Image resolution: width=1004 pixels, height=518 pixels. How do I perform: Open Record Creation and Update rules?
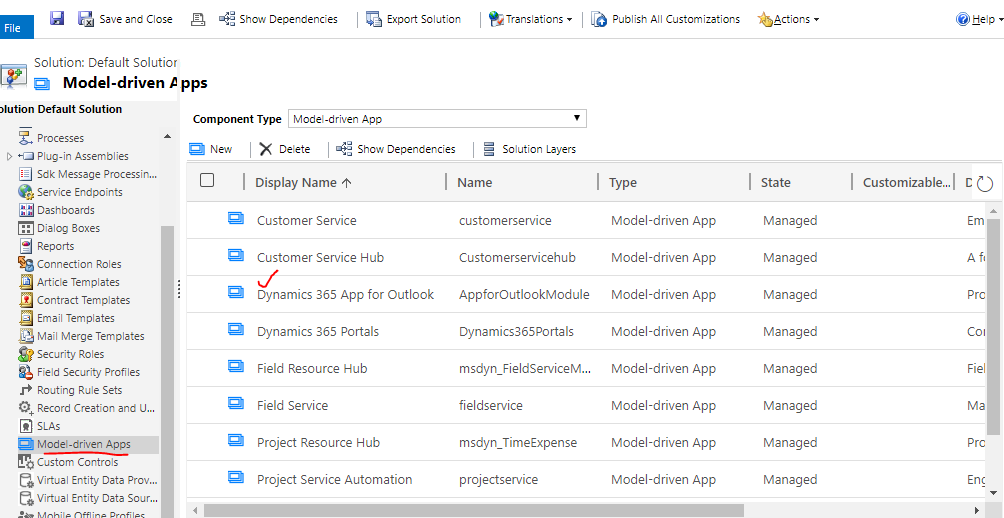click(x=96, y=408)
